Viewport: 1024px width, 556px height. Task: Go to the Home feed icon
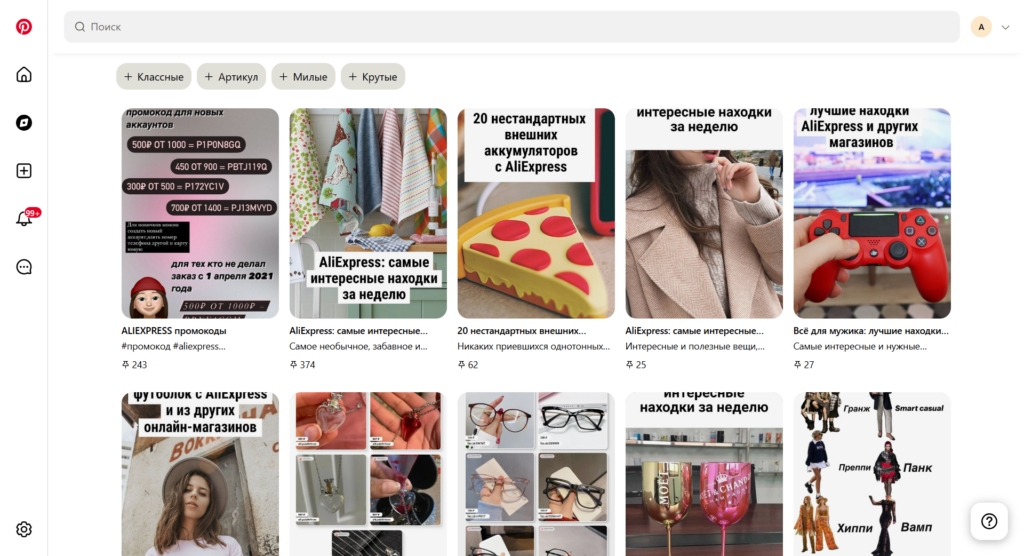[x=24, y=74]
